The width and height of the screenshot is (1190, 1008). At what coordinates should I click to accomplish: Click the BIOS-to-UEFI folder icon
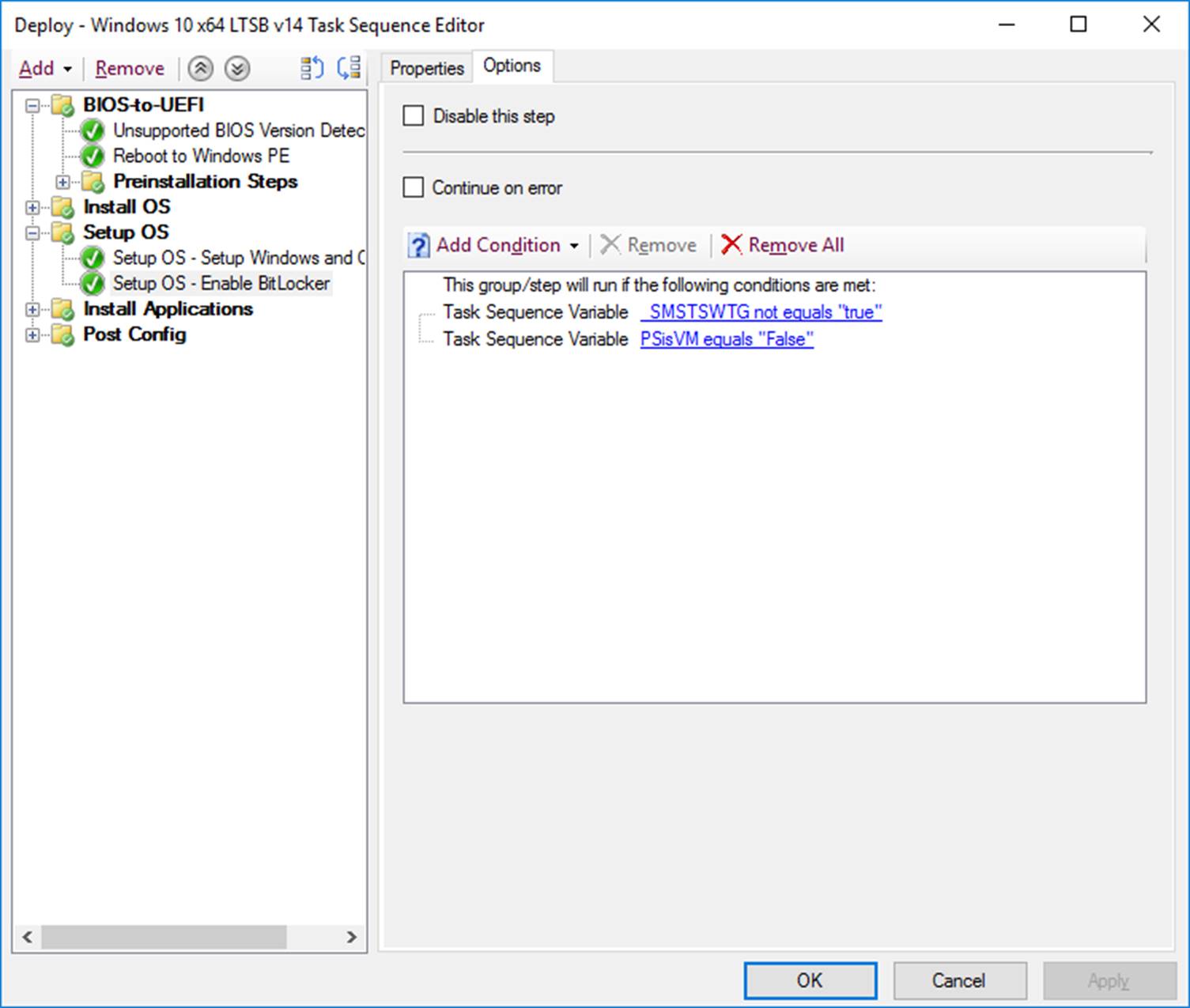(63, 105)
